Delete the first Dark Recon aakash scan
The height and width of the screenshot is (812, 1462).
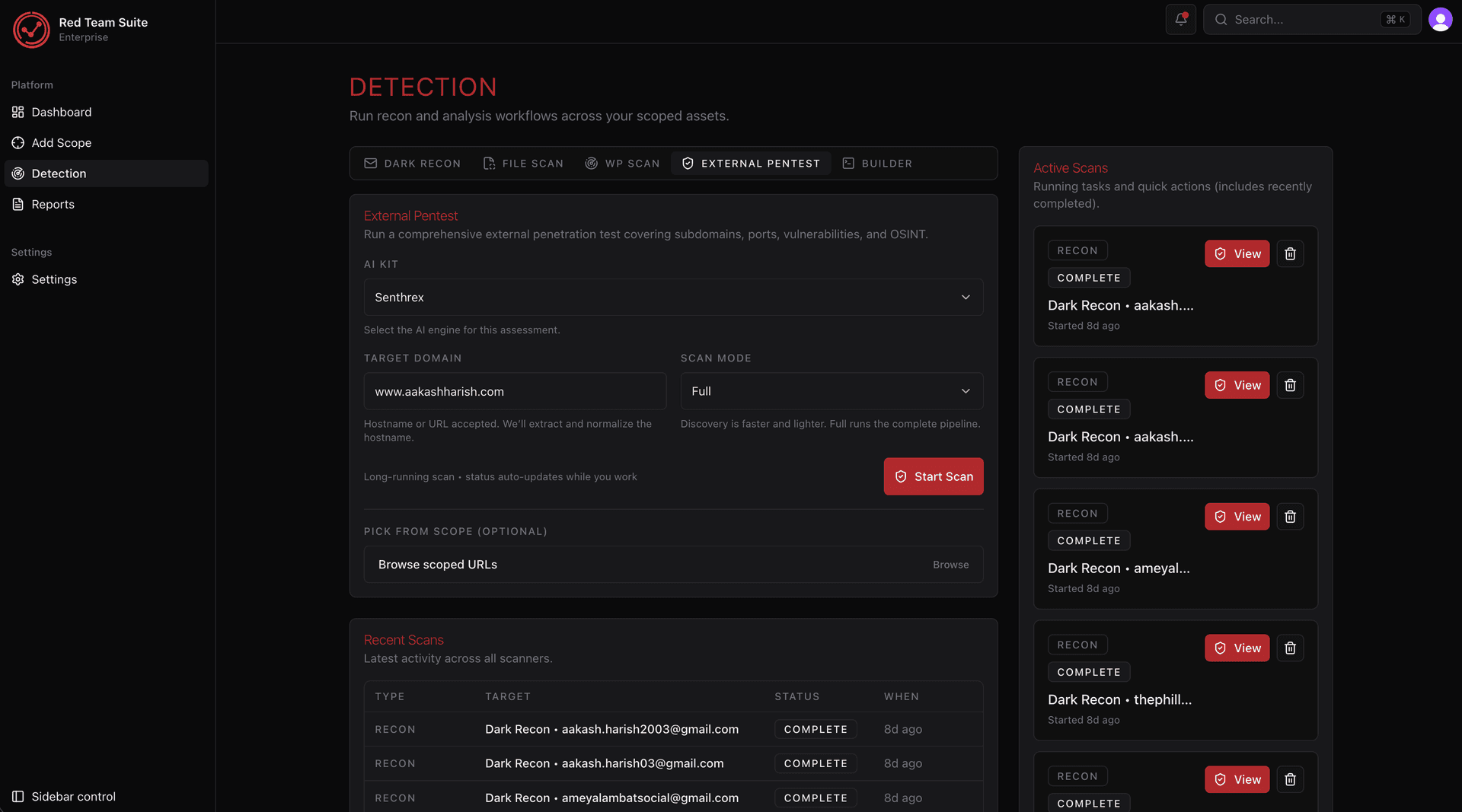point(1290,253)
